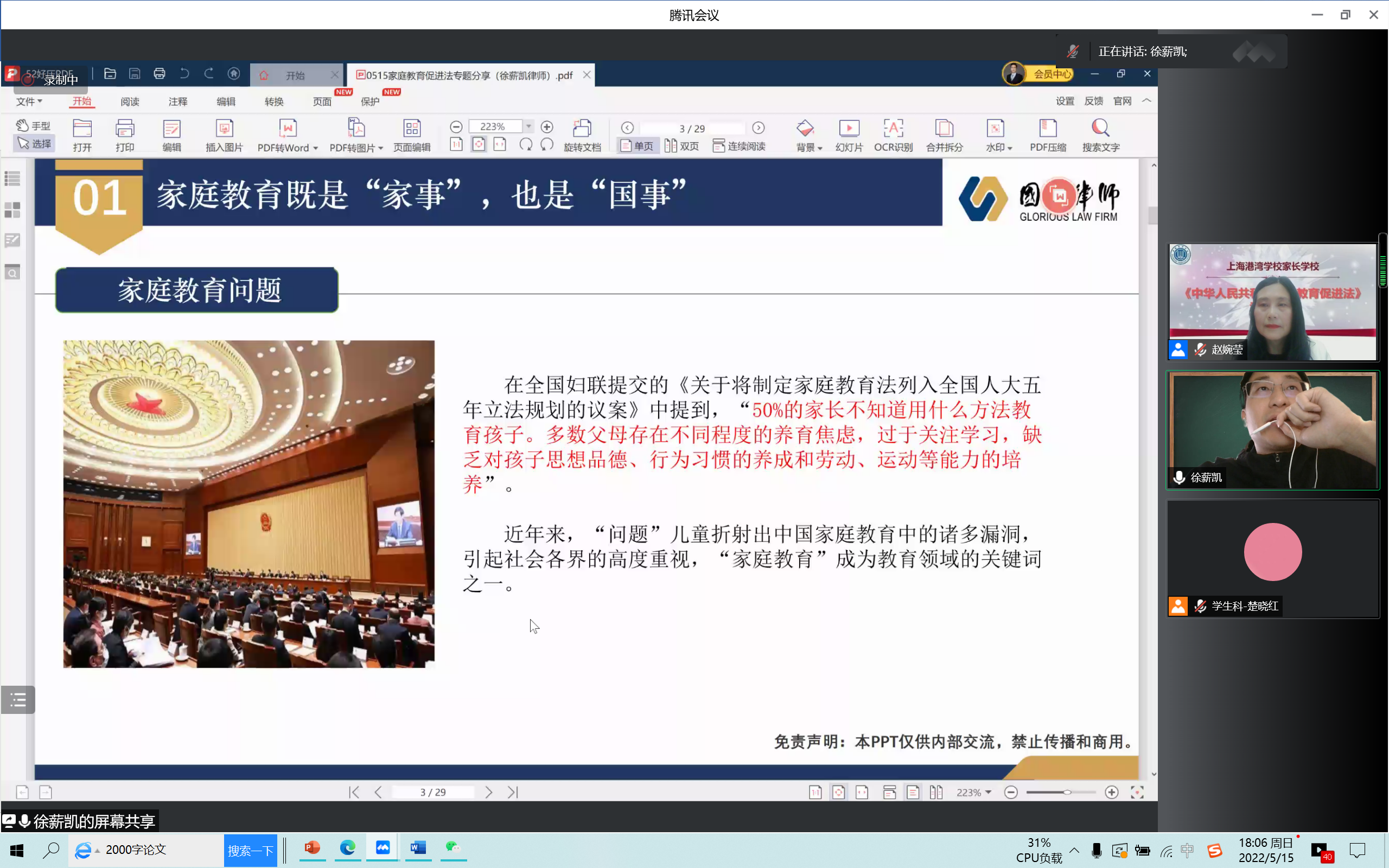
Task: Open WeChat from the Windows taskbar
Action: point(454,848)
